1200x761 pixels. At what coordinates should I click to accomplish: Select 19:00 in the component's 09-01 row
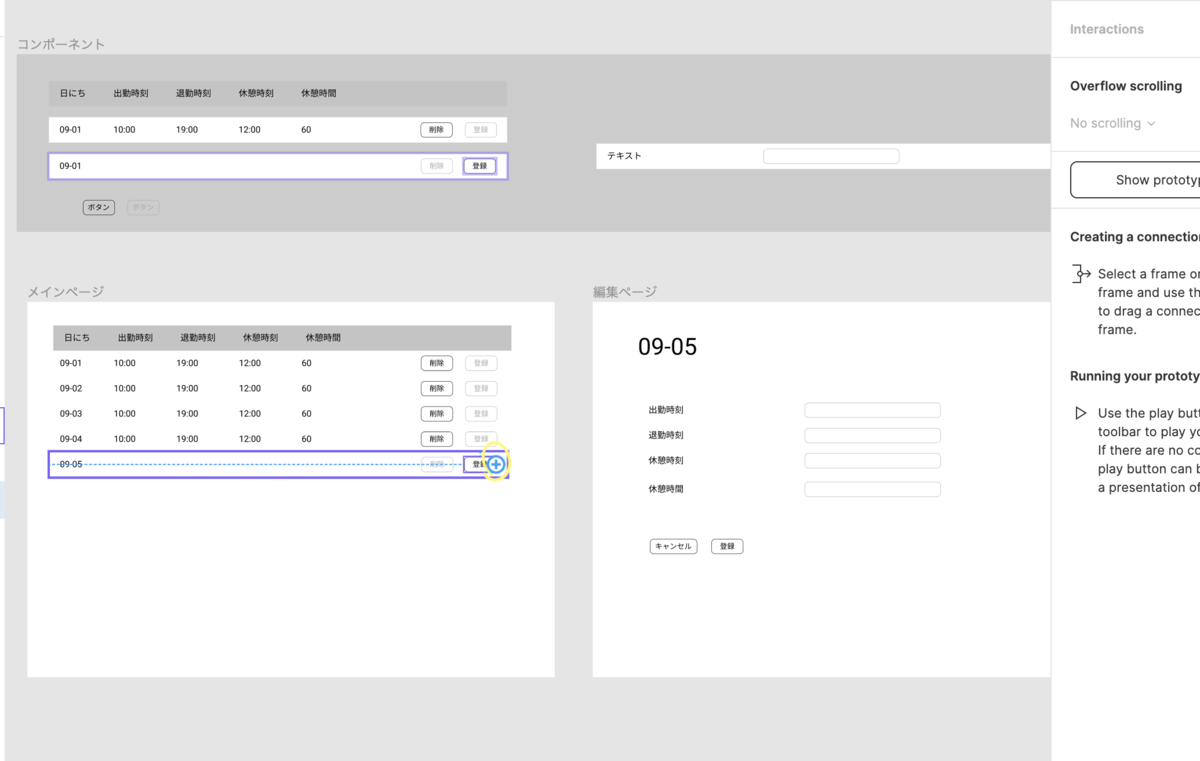[x=187, y=130]
